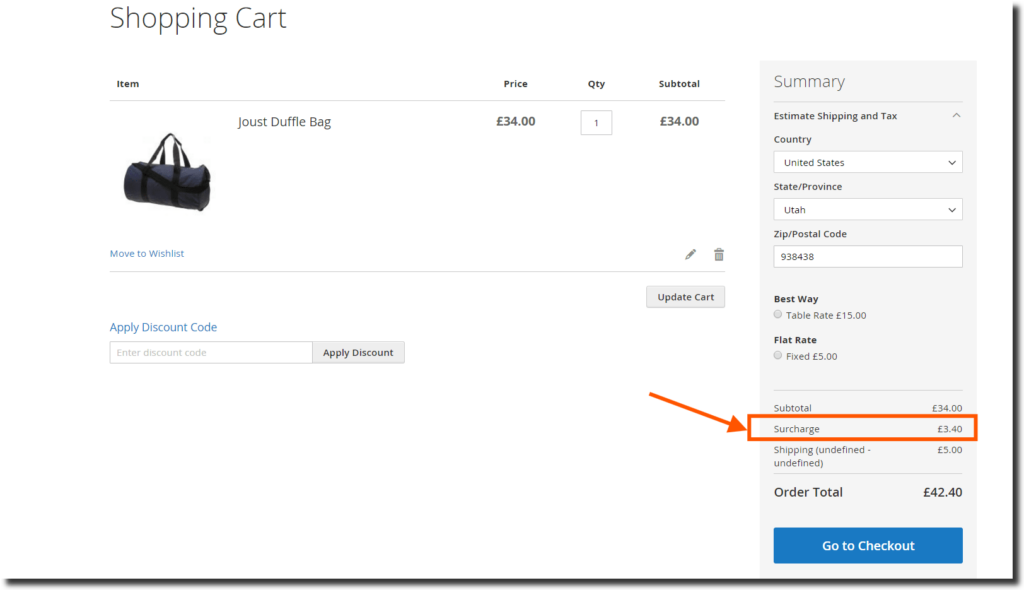Click the Go to Checkout button
This screenshot has width=1024, height=590.
[867, 545]
